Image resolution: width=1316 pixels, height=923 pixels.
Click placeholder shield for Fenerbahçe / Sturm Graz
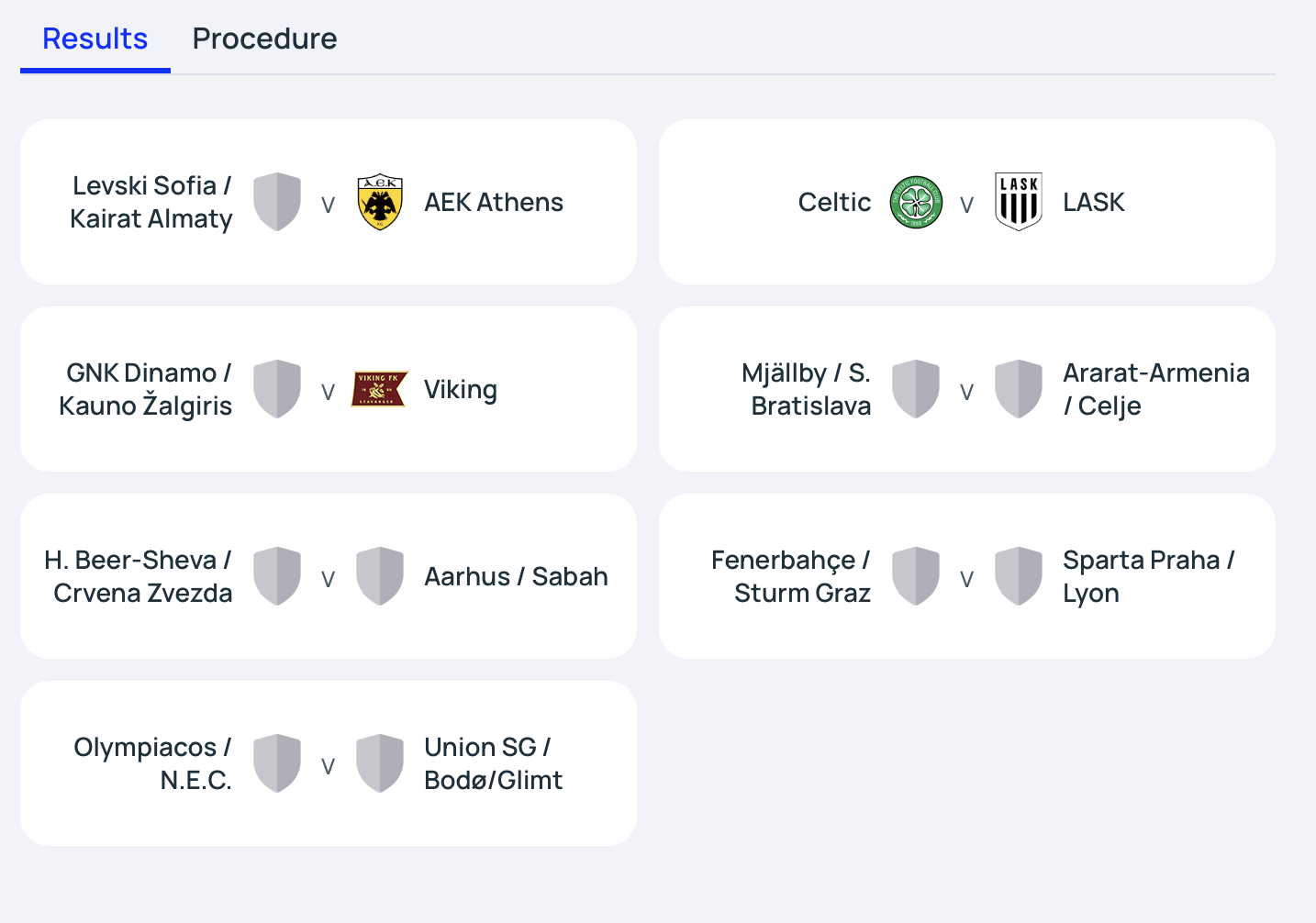coord(916,576)
